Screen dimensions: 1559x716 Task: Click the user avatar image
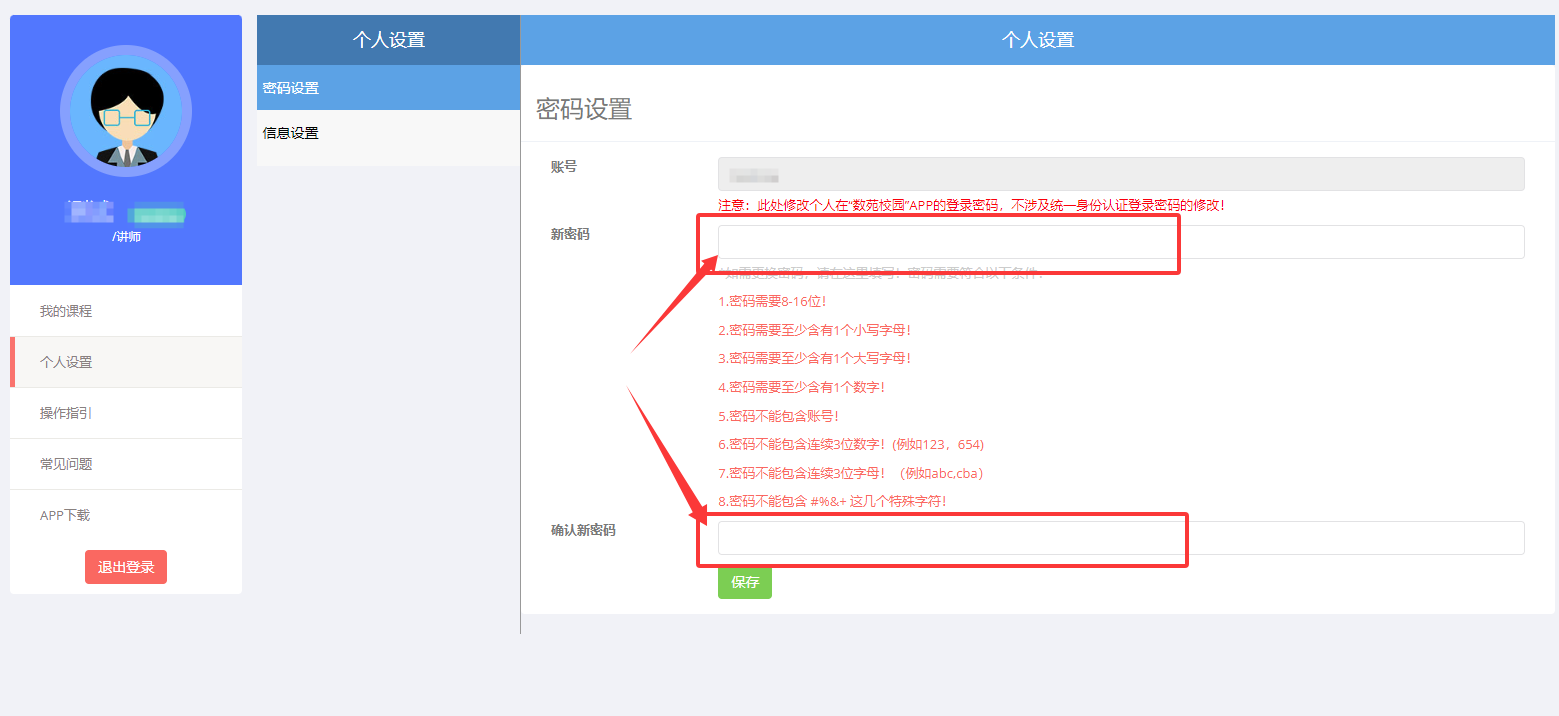tap(126, 111)
